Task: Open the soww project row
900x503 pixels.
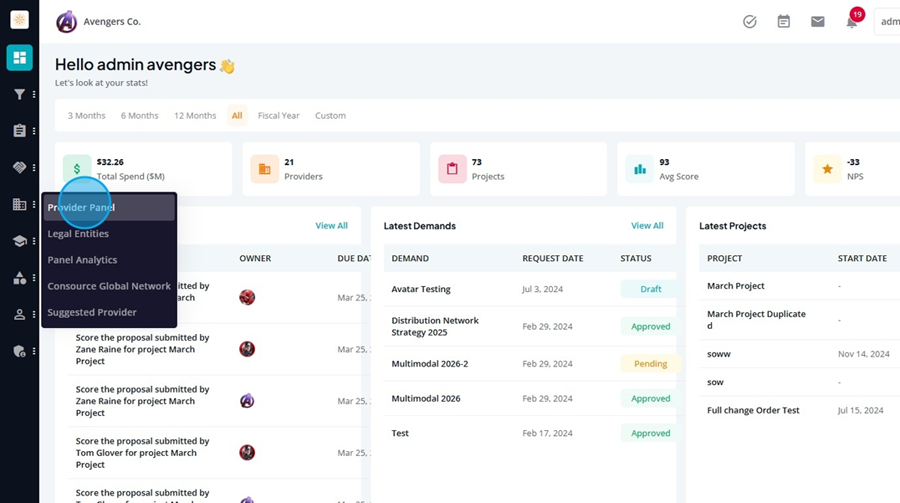Action: pos(719,354)
